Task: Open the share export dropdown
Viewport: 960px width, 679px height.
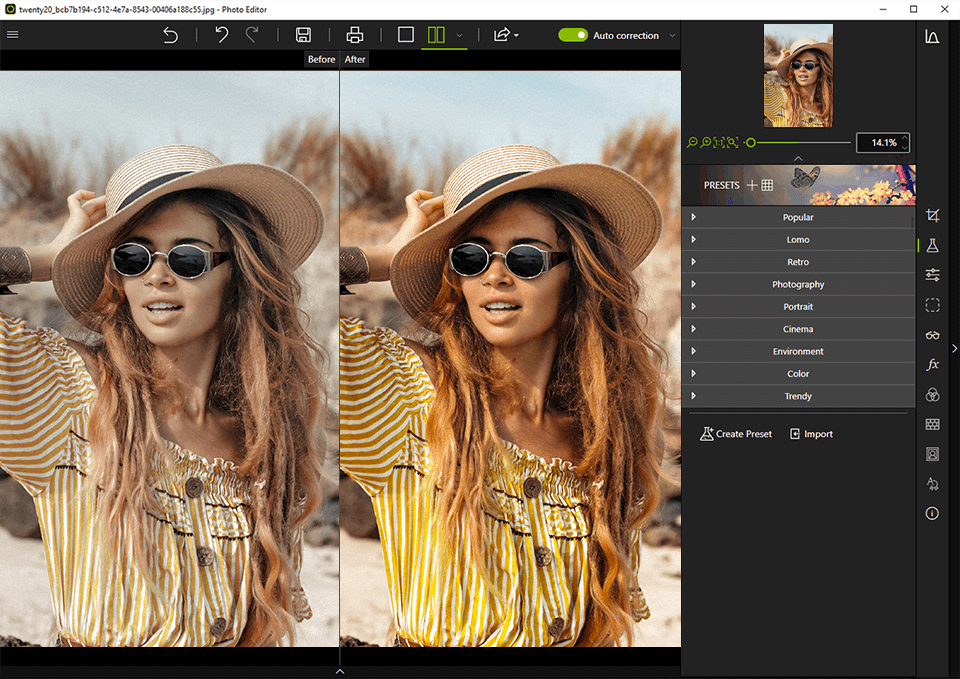Action: [x=505, y=35]
